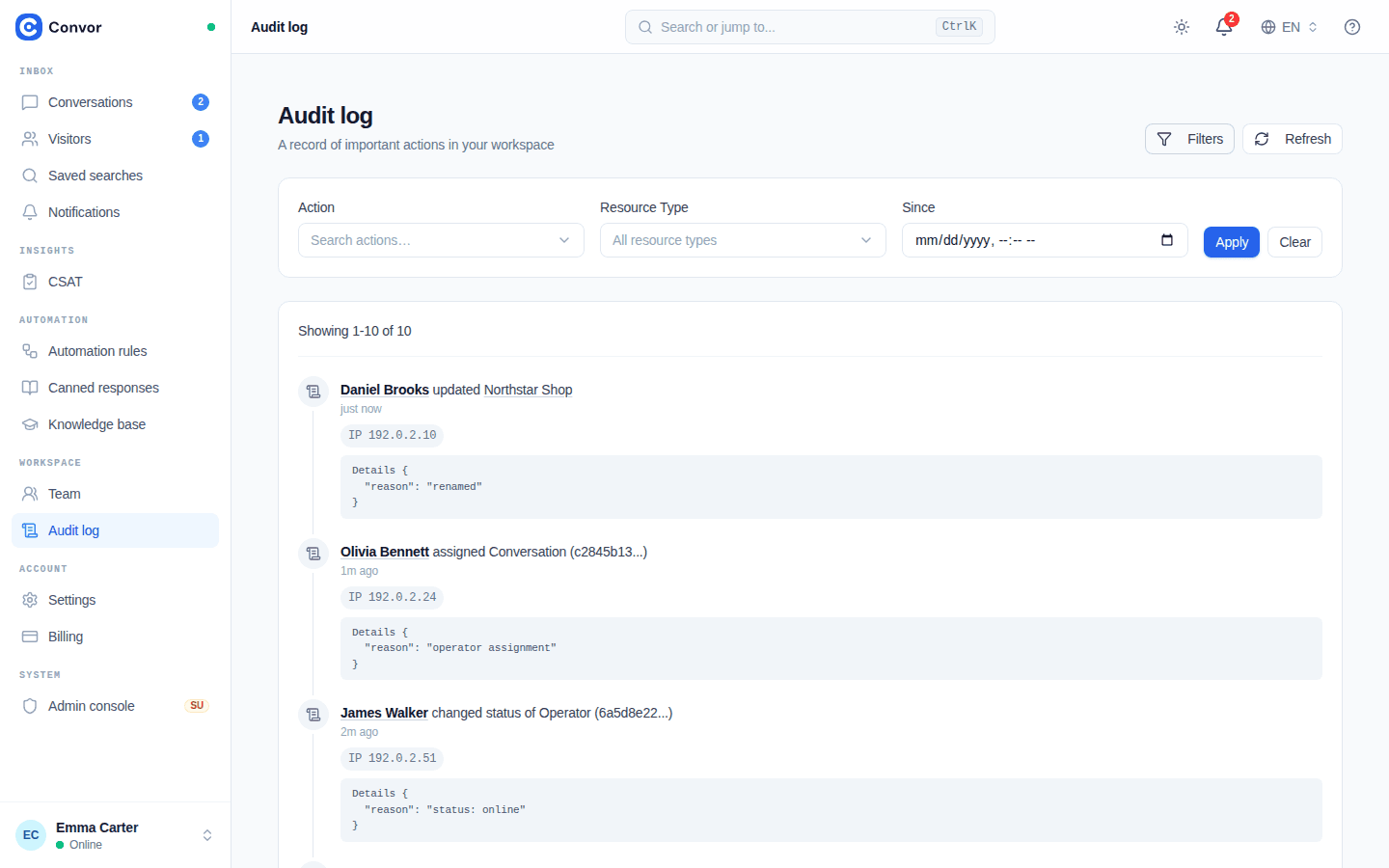Click the Knowledge base graduation cap icon

[30, 424]
